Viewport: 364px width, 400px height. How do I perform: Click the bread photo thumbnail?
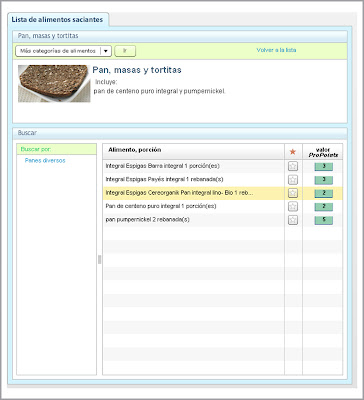click(x=54, y=83)
